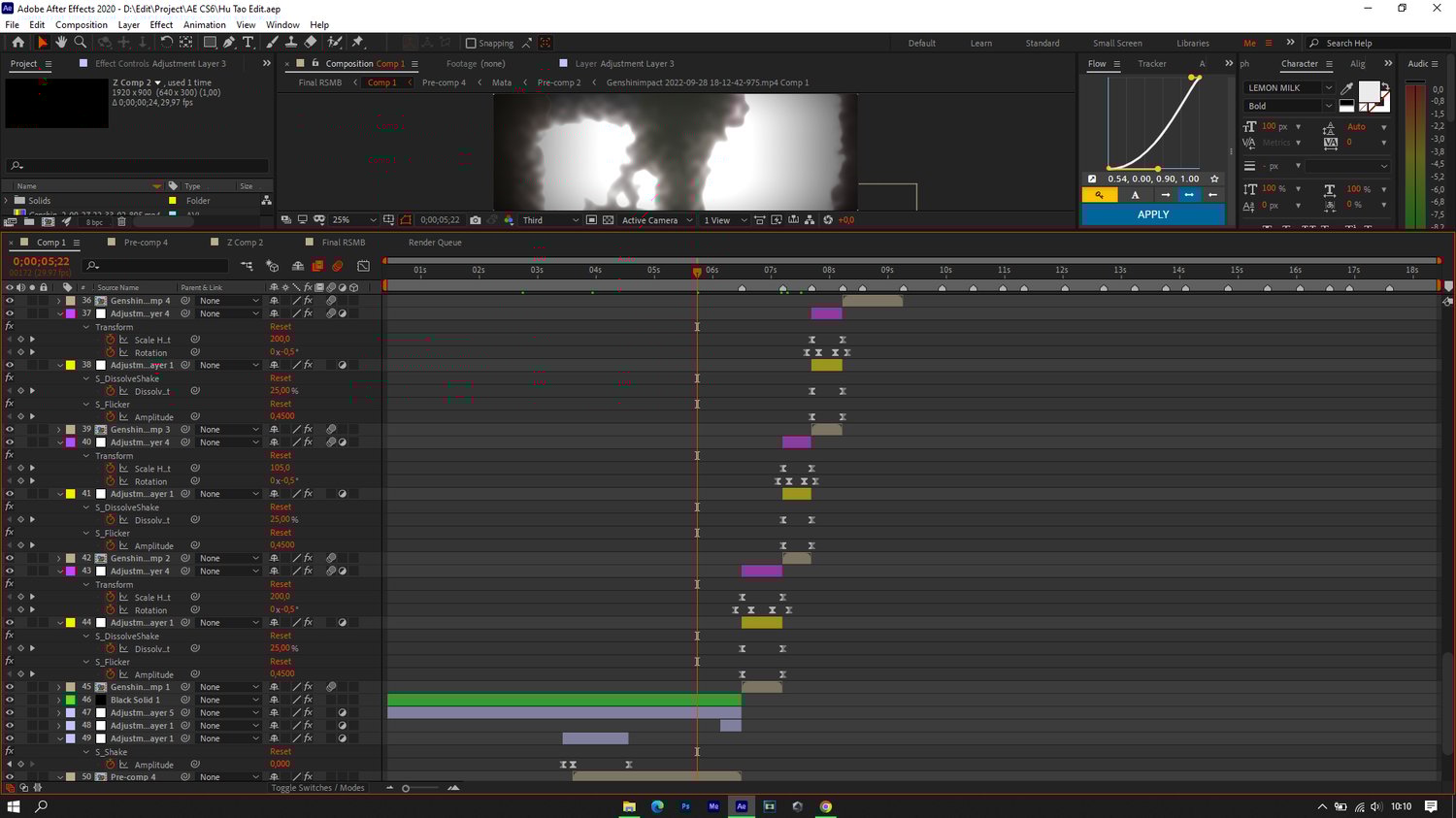The height and width of the screenshot is (818, 1456).
Task: Select the Rotation tool
Action: pyautogui.click(x=166, y=43)
